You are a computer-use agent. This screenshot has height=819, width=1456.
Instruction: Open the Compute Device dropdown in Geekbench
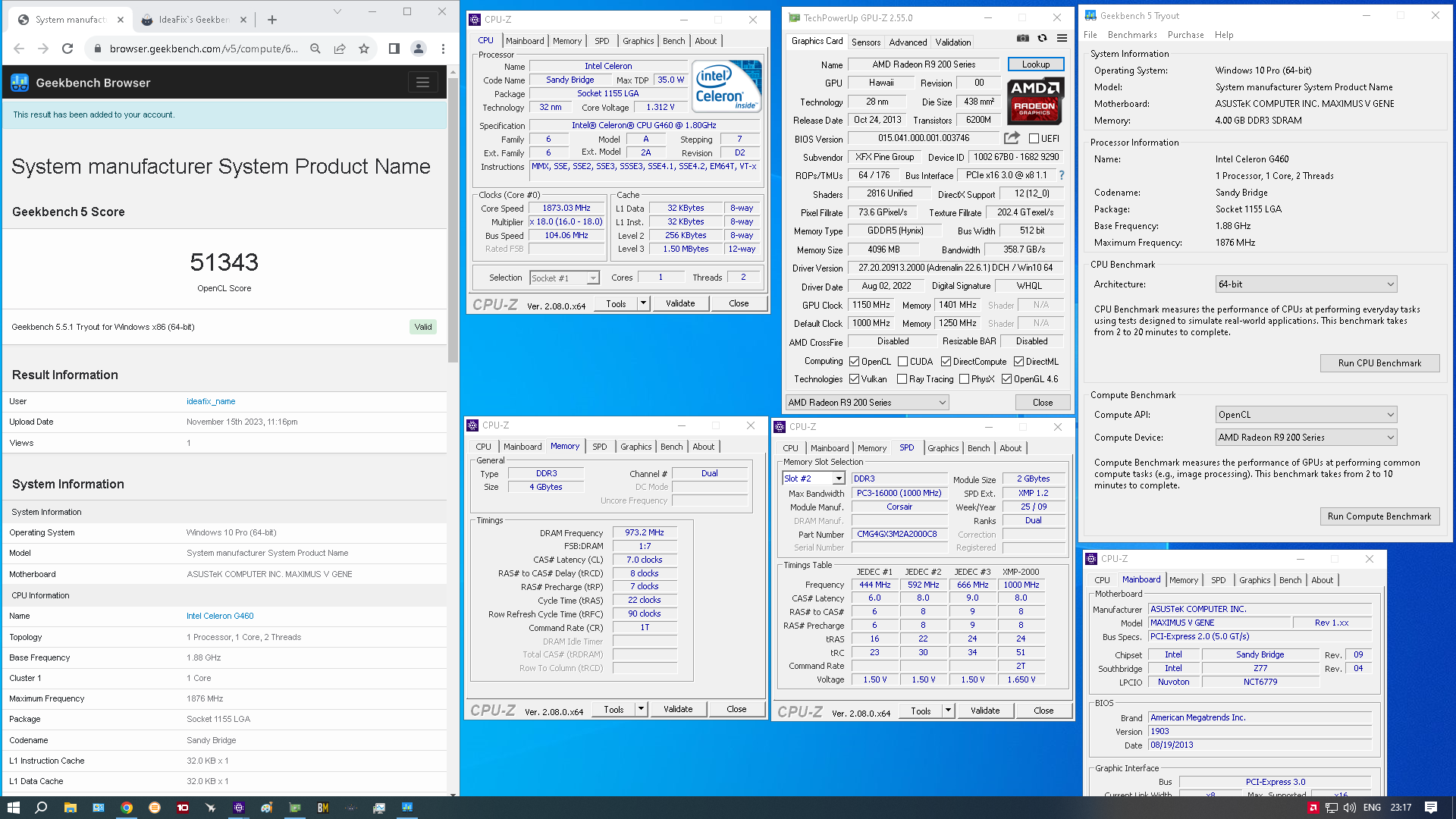(x=1306, y=438)
